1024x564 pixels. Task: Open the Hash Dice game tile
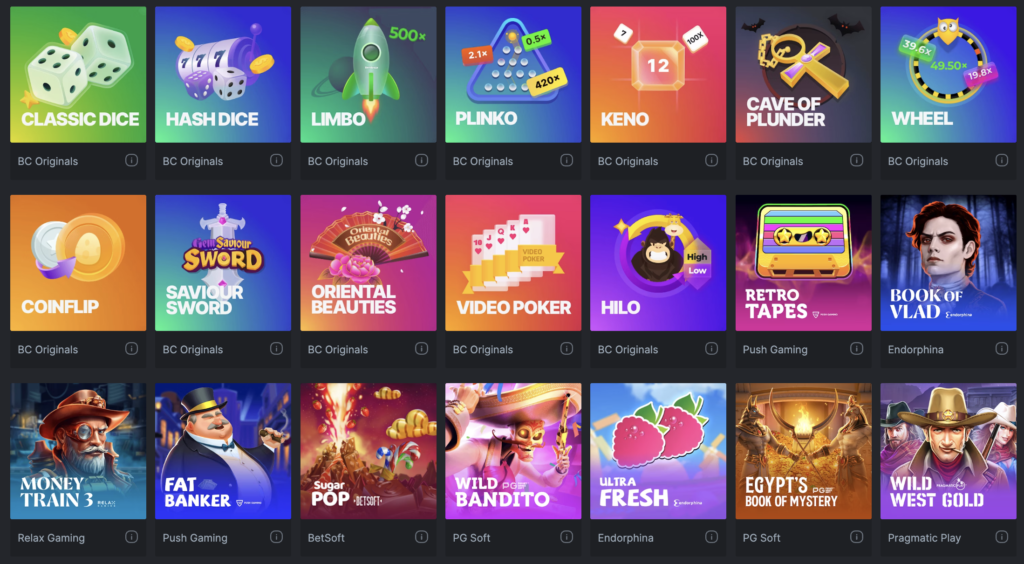click(223, 74)
